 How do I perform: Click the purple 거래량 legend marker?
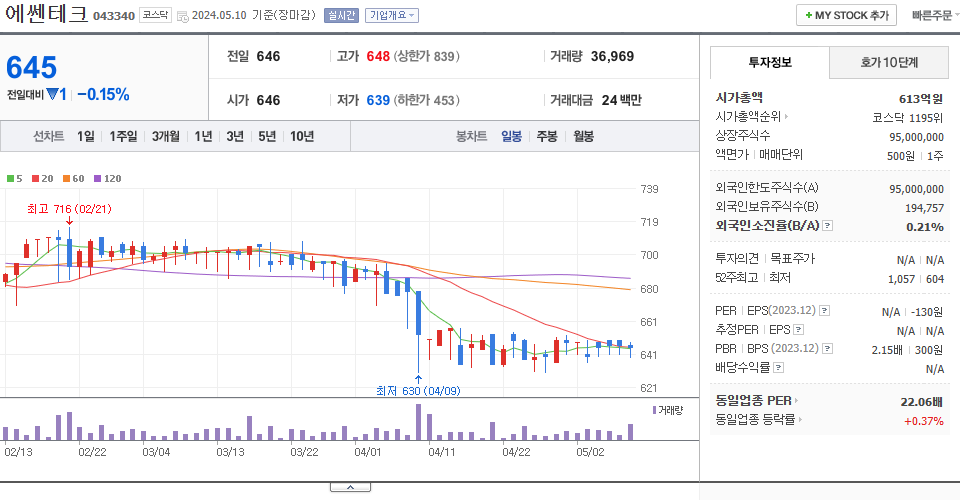654,410
